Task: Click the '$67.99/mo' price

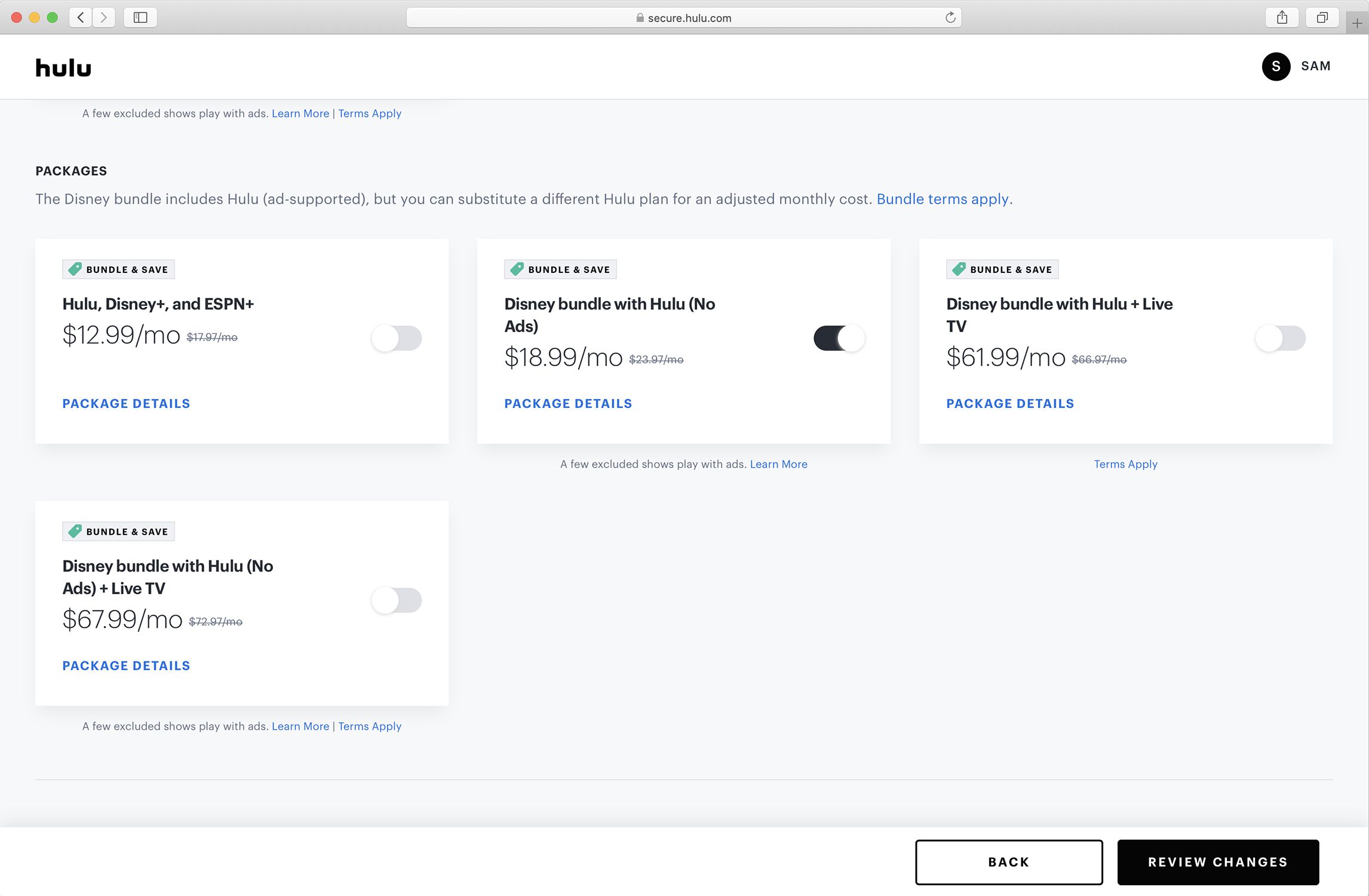Action: click(x=122, y=619)
